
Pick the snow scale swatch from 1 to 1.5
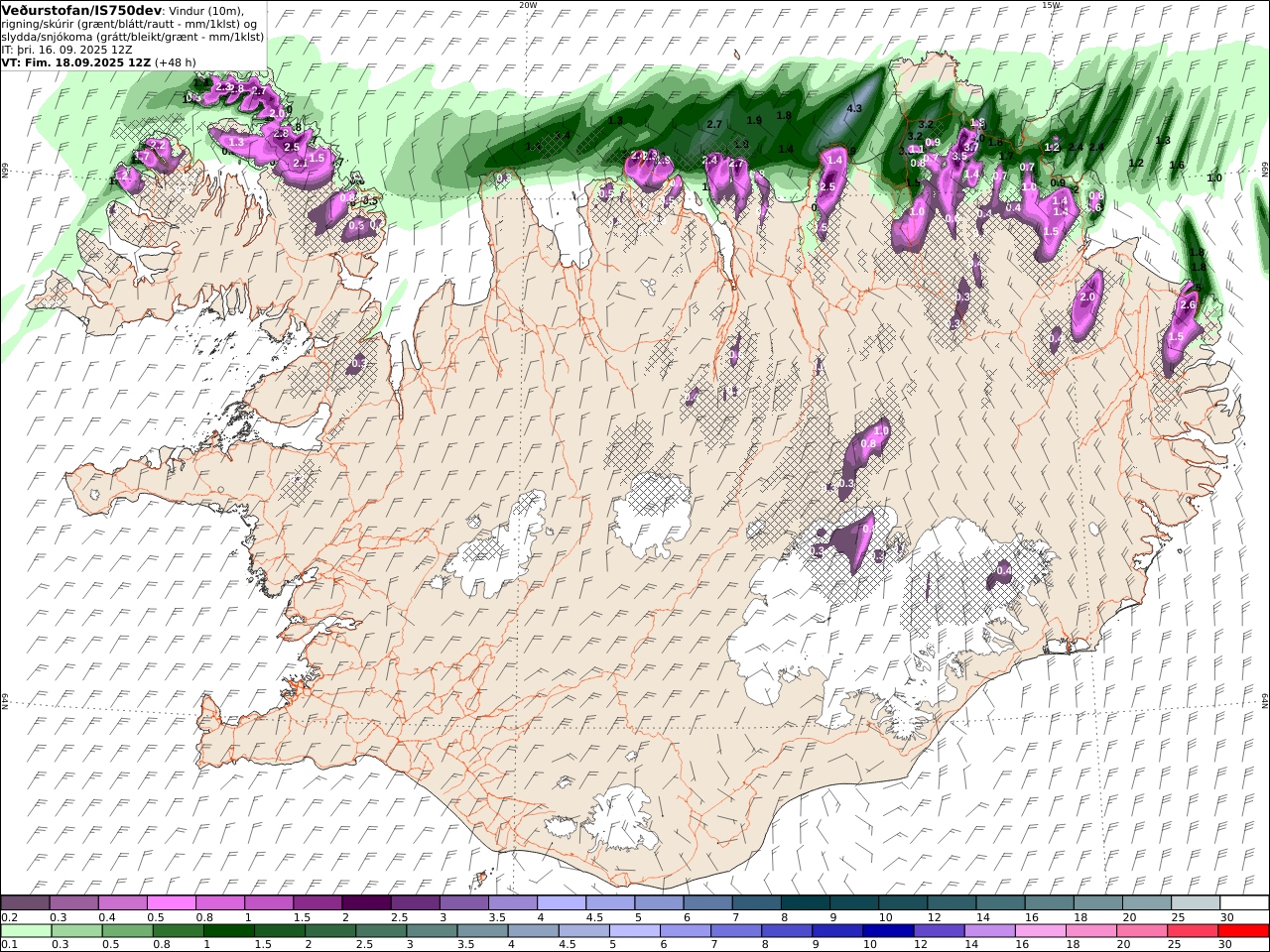269,902
